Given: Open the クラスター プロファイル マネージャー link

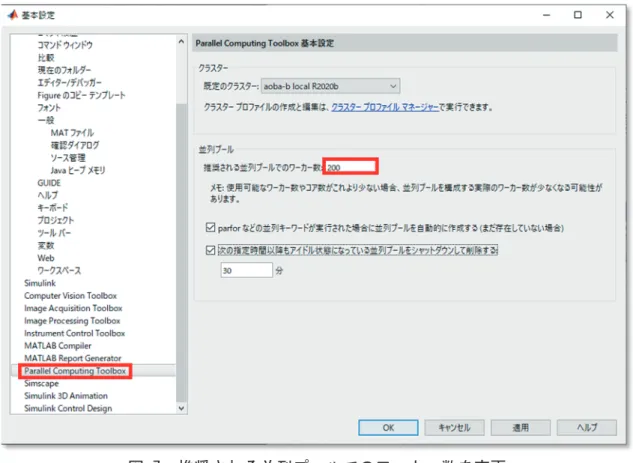Looking at the screenshot, I should (x=385, y=107).
